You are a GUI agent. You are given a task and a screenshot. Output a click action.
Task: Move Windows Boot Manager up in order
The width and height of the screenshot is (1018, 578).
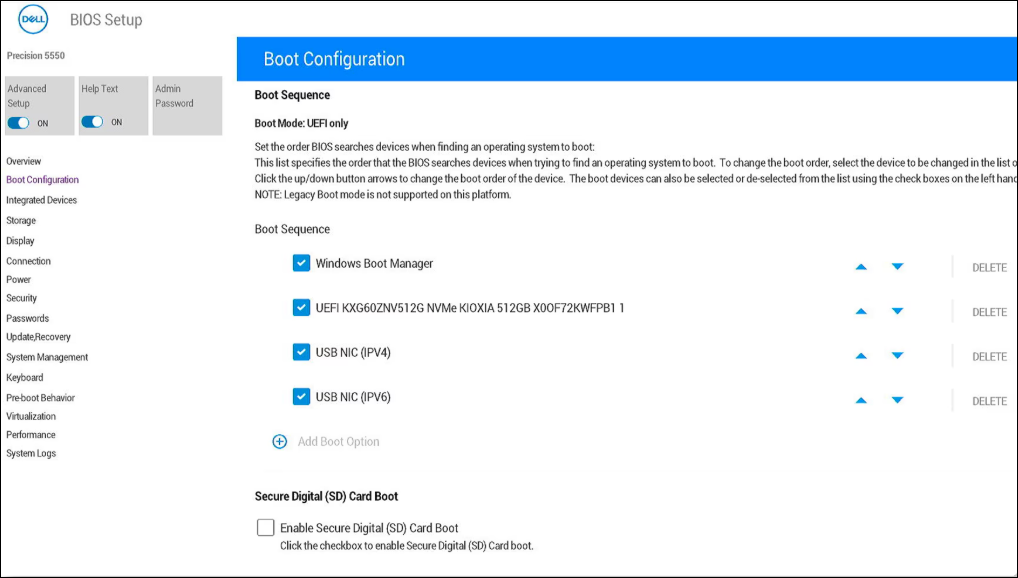coord(861,267)
